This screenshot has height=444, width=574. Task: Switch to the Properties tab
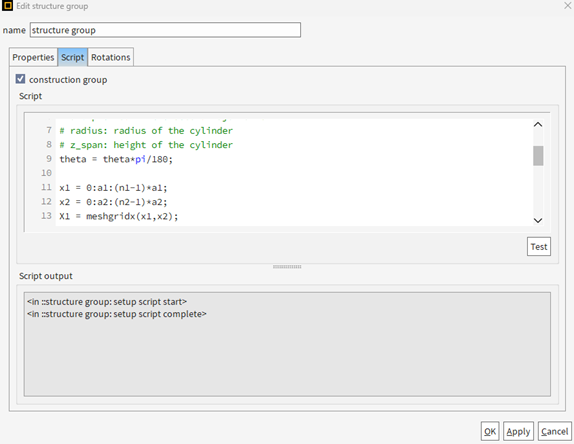[x=33, y=57]
